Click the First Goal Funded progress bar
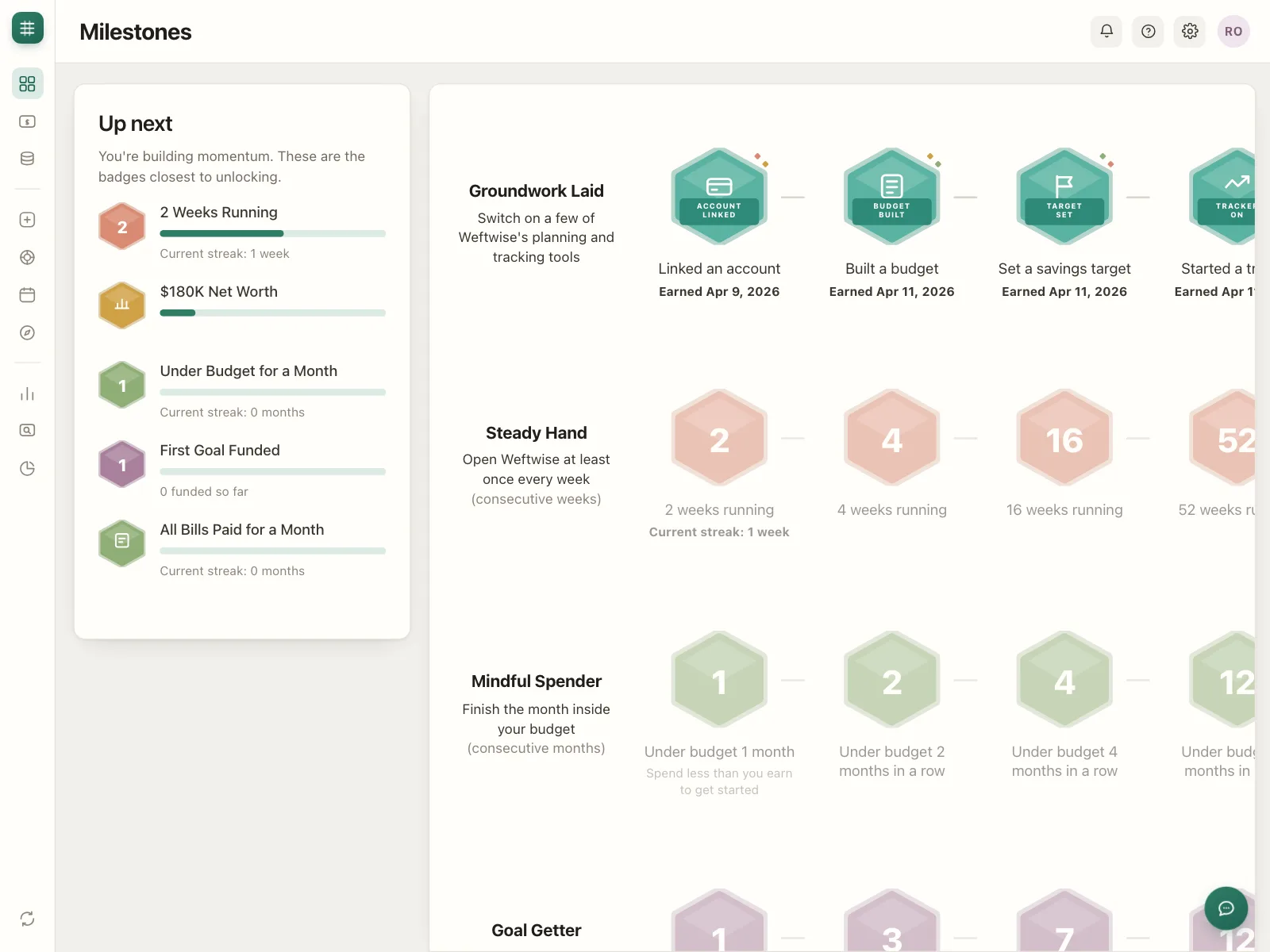 pyautogui.click(x=273, y=472)
